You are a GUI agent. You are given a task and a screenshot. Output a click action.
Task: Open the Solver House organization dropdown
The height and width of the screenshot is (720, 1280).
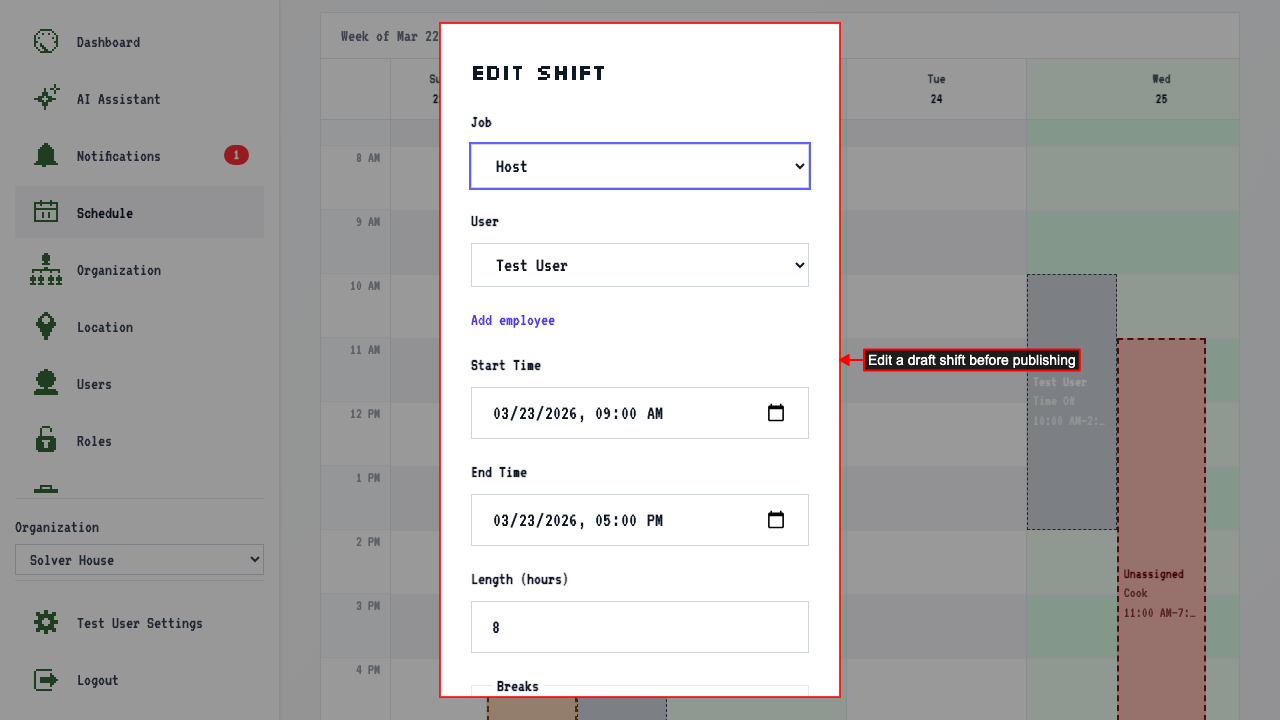click(x=139, y=560)
